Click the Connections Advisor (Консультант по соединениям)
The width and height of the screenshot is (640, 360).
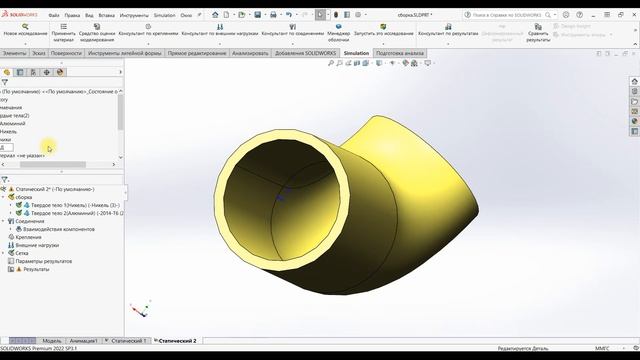pos(293,30)
